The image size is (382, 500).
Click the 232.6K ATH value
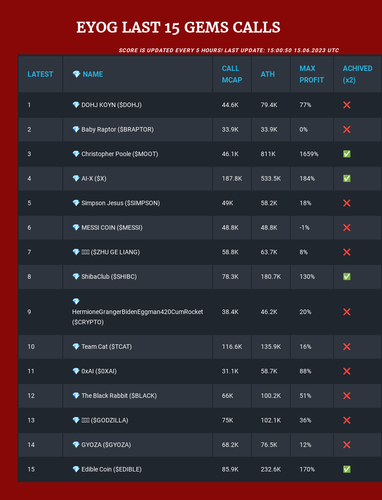coord(271,469)
